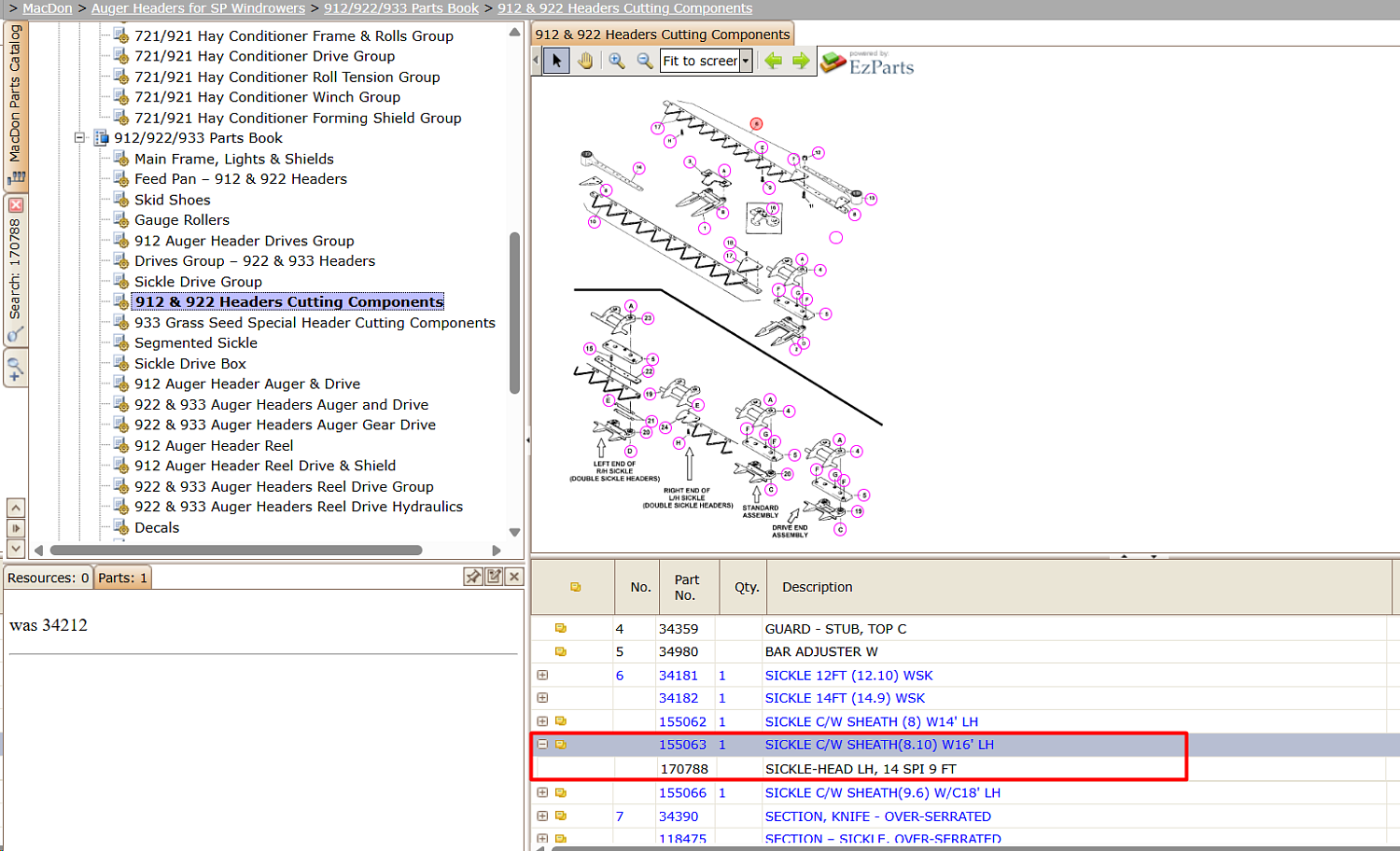
Task: Open the Search: 170788 side tab
Action: (16, 269)
